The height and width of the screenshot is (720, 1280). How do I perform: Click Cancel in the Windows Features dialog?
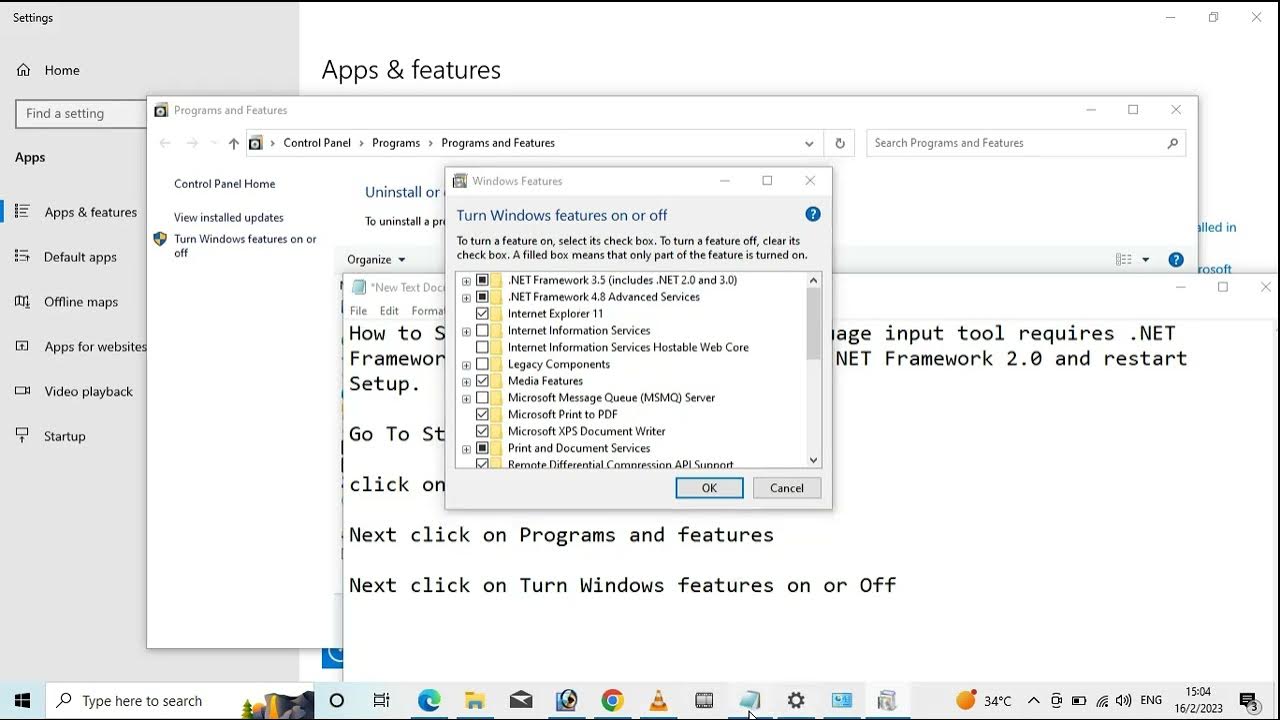click(787, 488)
